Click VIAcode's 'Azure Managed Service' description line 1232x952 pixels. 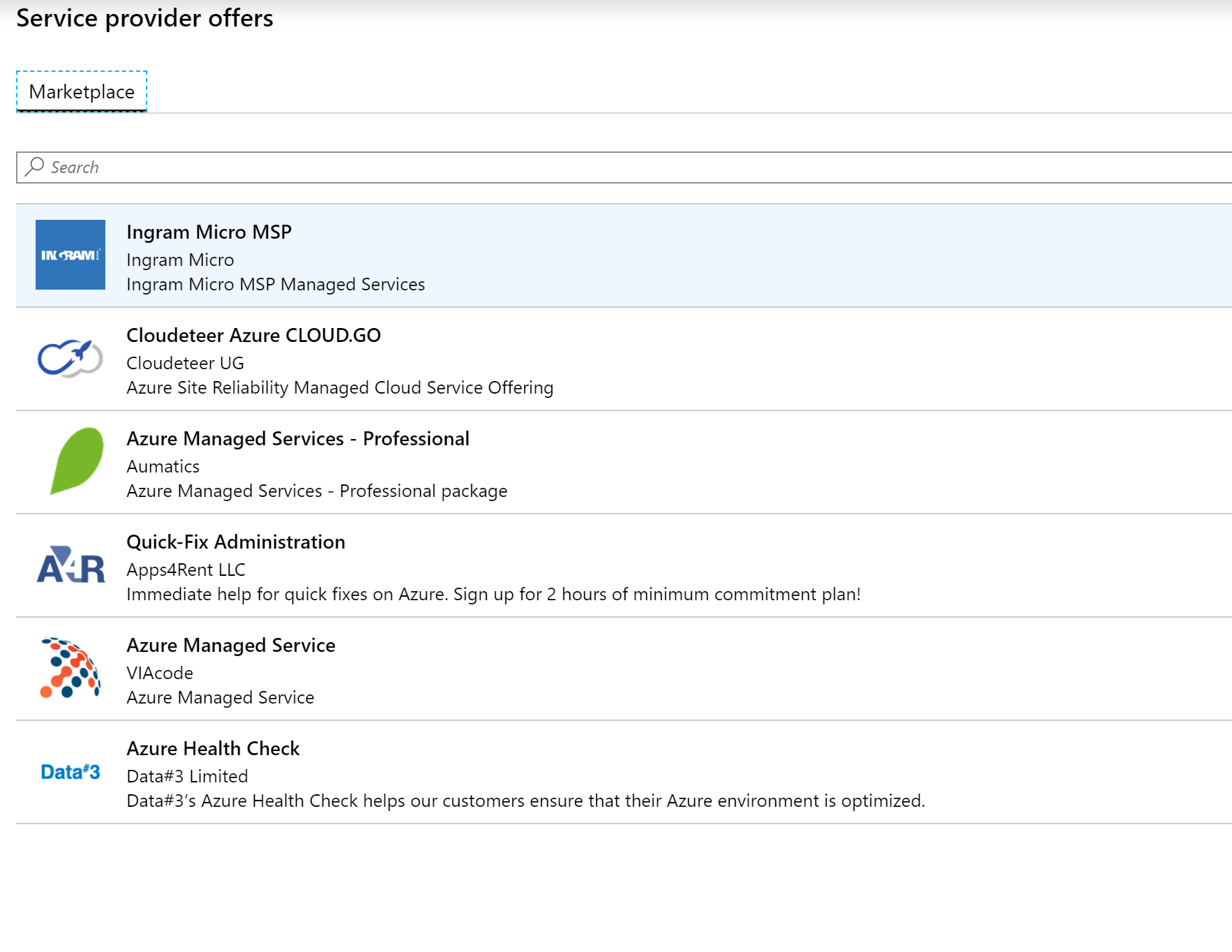[220, 697]
